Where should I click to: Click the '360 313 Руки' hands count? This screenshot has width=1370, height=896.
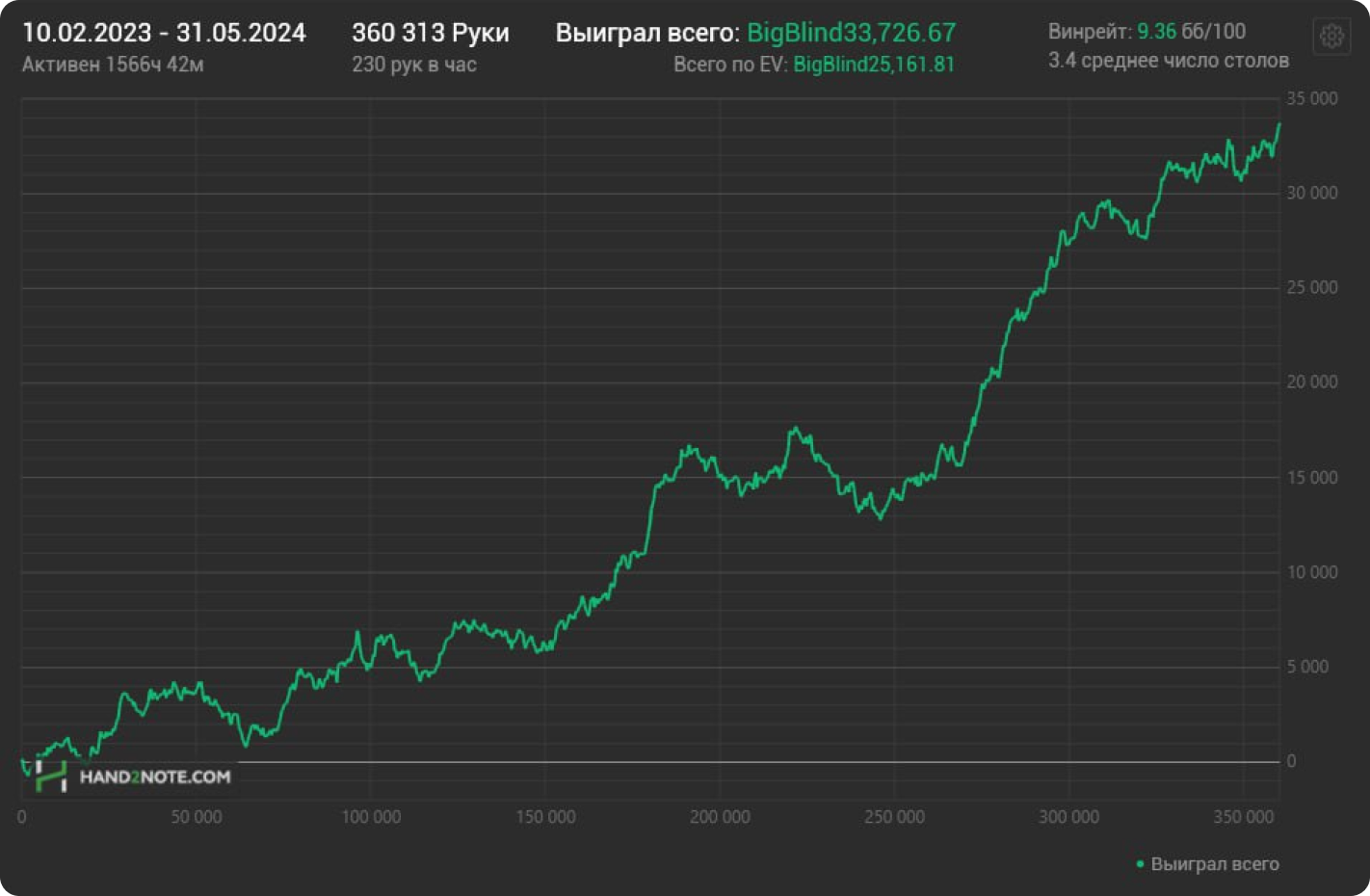(x=430, y=33)
